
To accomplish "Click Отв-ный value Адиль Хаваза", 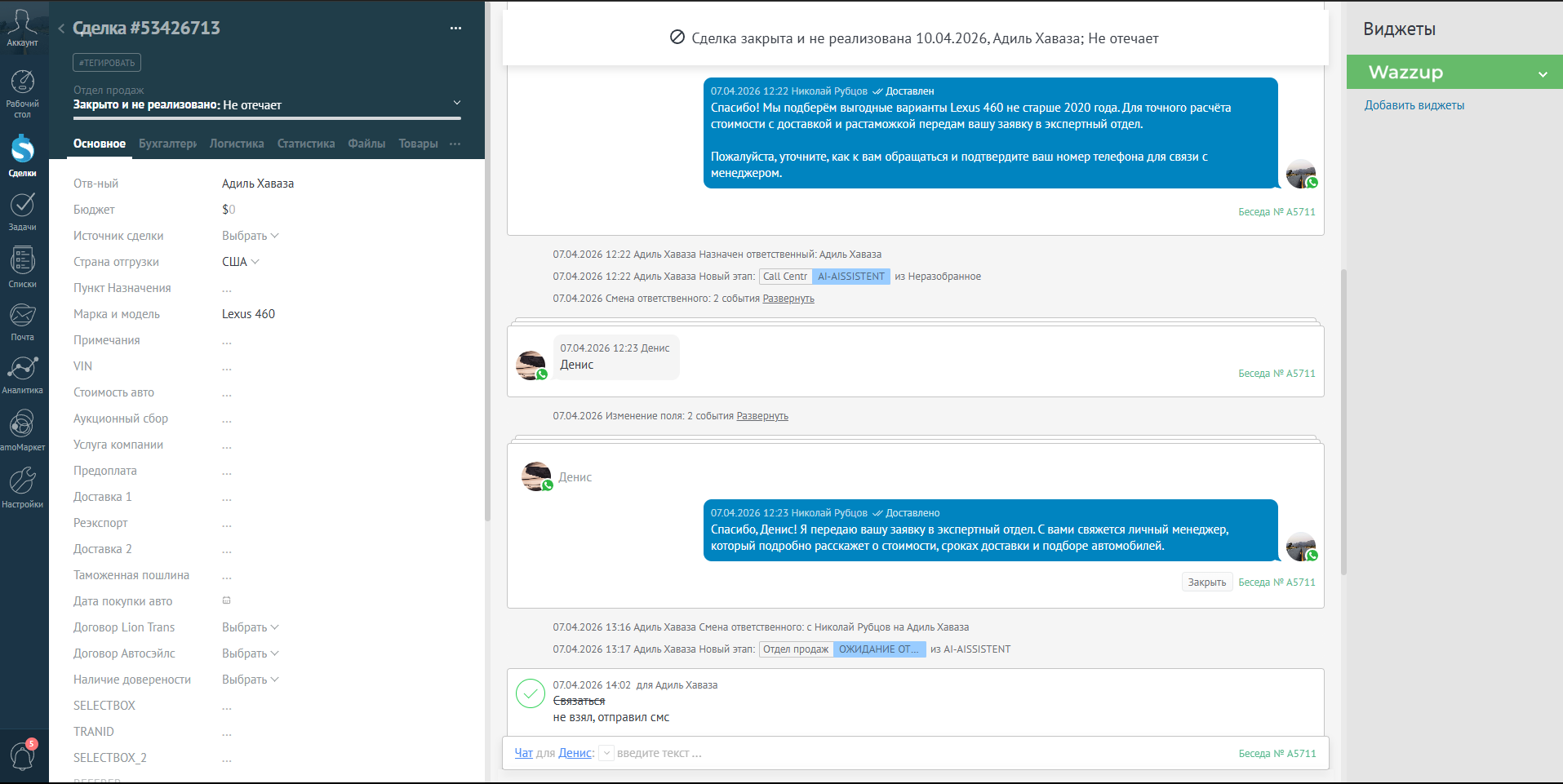I will 258,184.
